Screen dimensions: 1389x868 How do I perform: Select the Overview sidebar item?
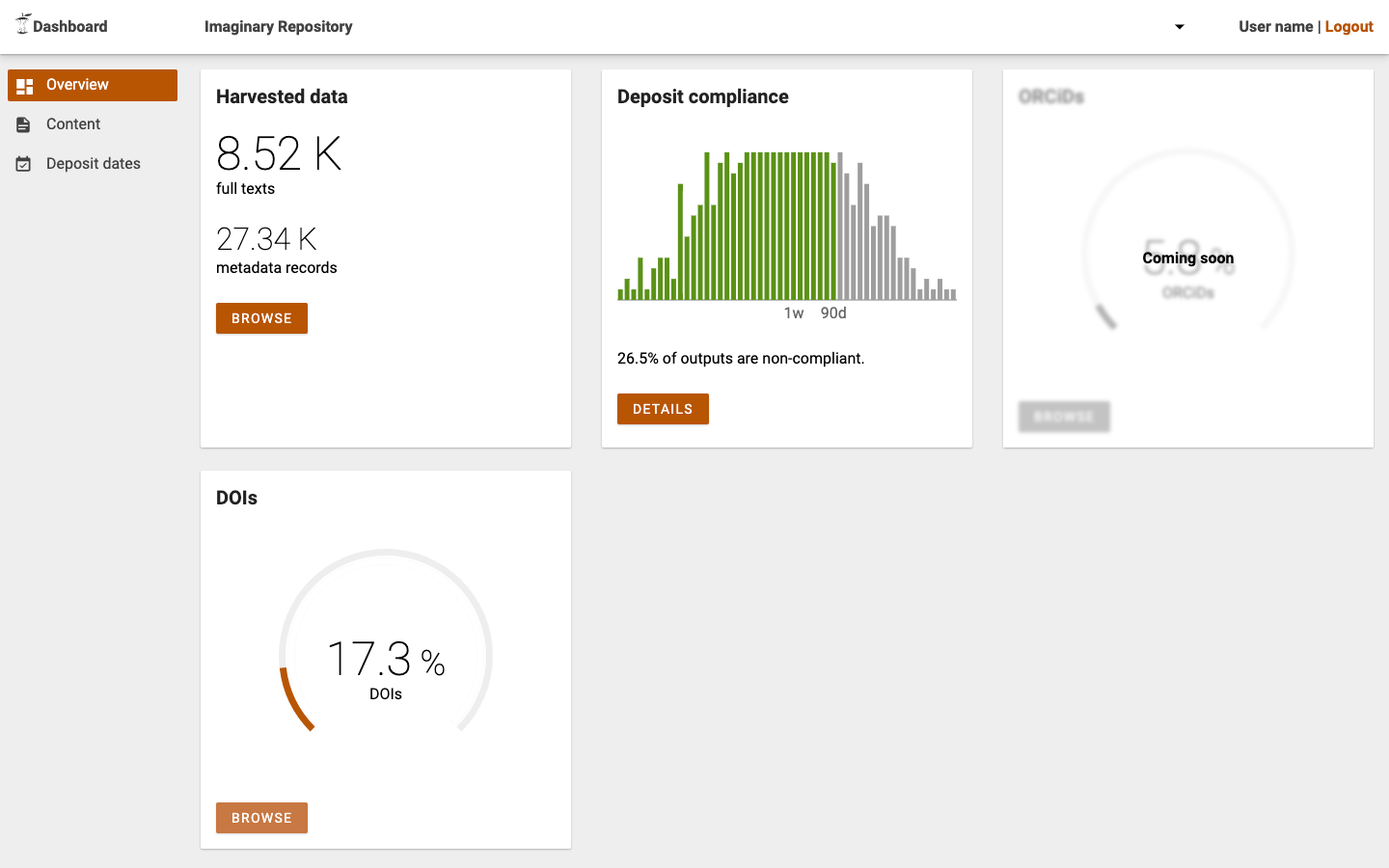[93, 85]
